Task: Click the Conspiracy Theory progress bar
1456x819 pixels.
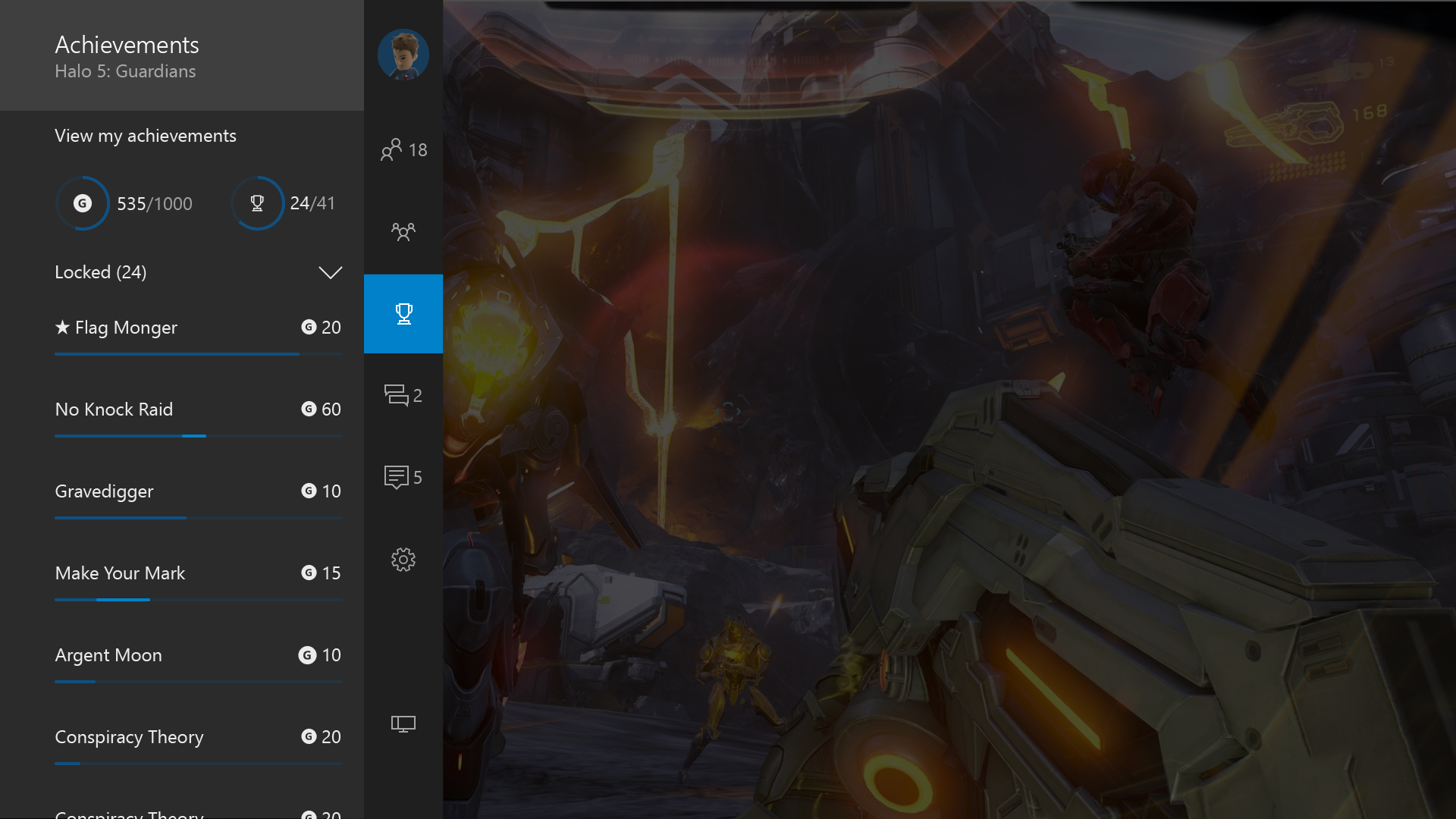Action: (x=197, y=763)
